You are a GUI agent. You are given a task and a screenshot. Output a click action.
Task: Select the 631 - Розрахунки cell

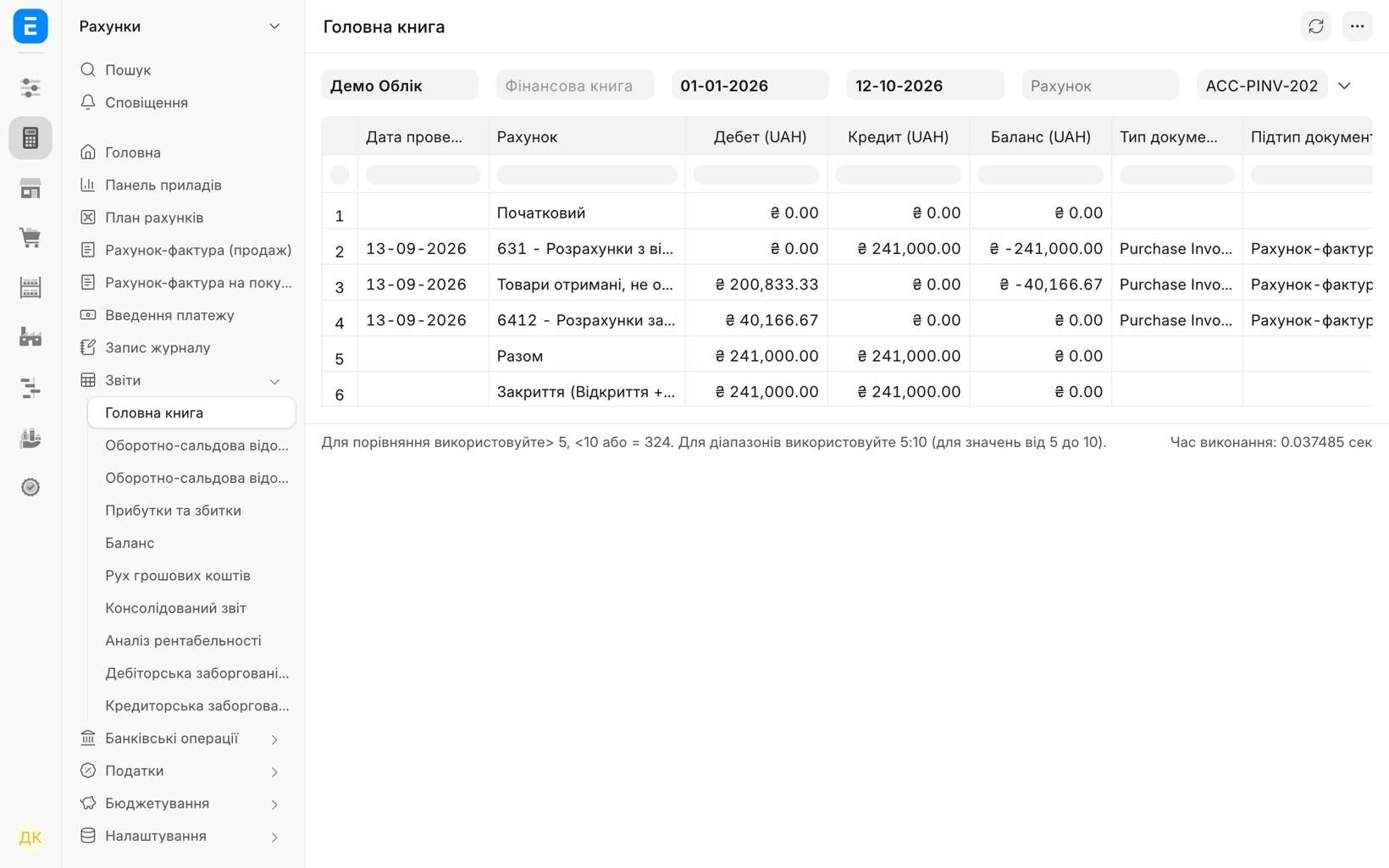click(587, 249)
